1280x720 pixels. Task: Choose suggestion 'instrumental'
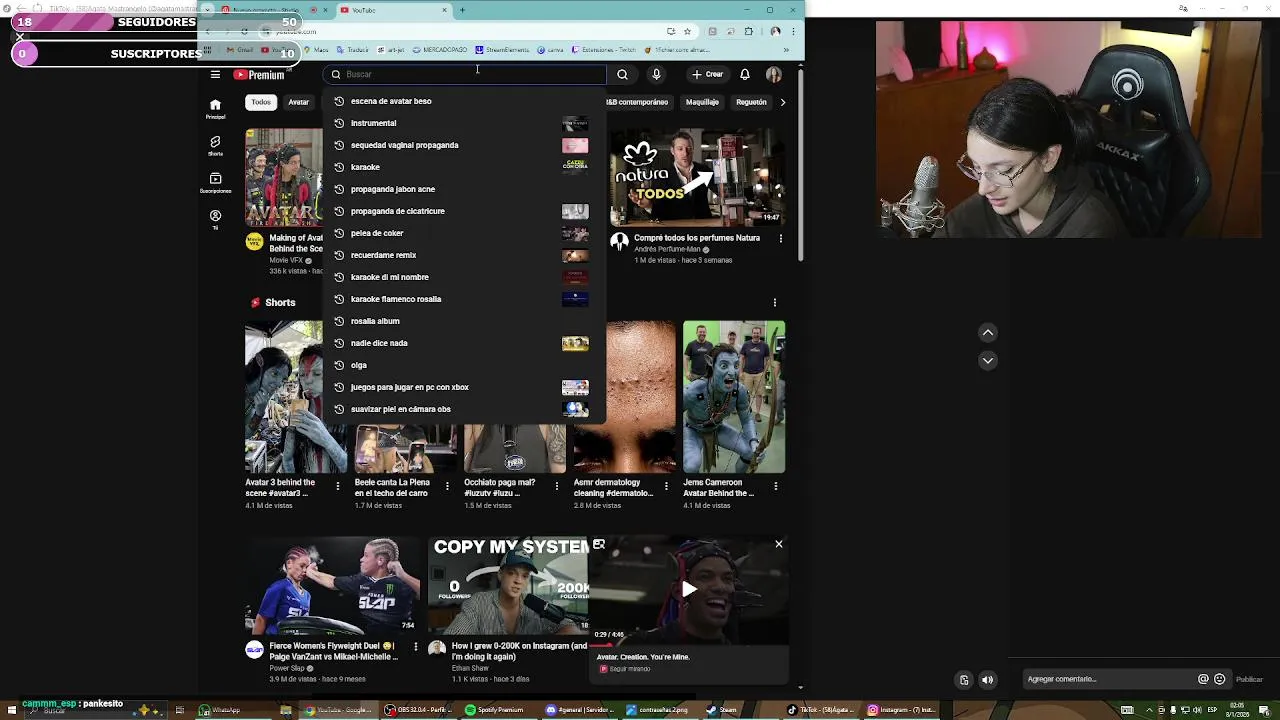pyautogui.click(x=464, y=123)
